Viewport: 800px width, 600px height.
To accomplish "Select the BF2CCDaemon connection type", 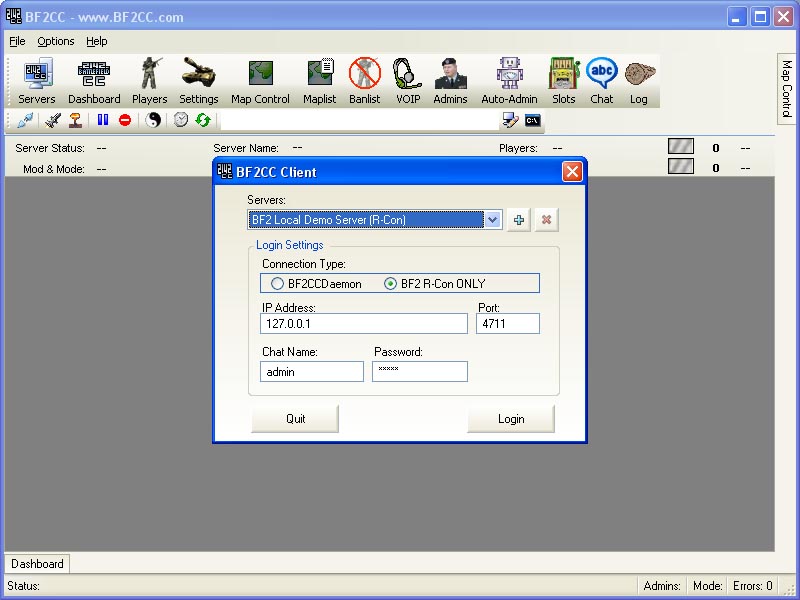I will [278, 284].
